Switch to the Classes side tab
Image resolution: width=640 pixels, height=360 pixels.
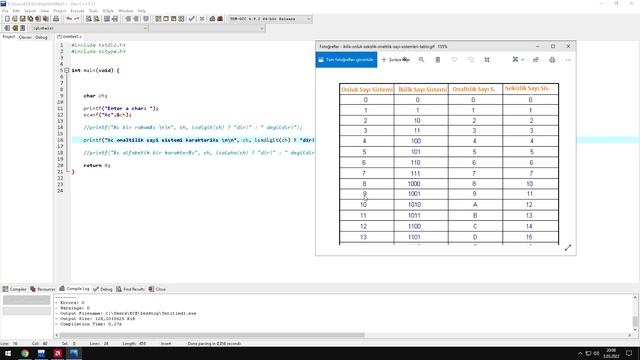25,37
